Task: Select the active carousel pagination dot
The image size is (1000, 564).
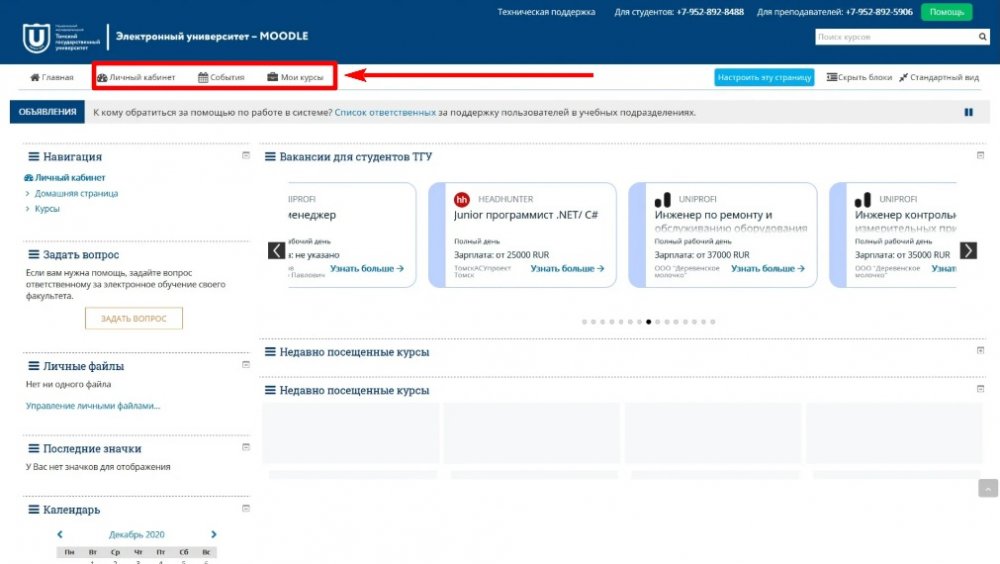Action: tap(649, 322)
